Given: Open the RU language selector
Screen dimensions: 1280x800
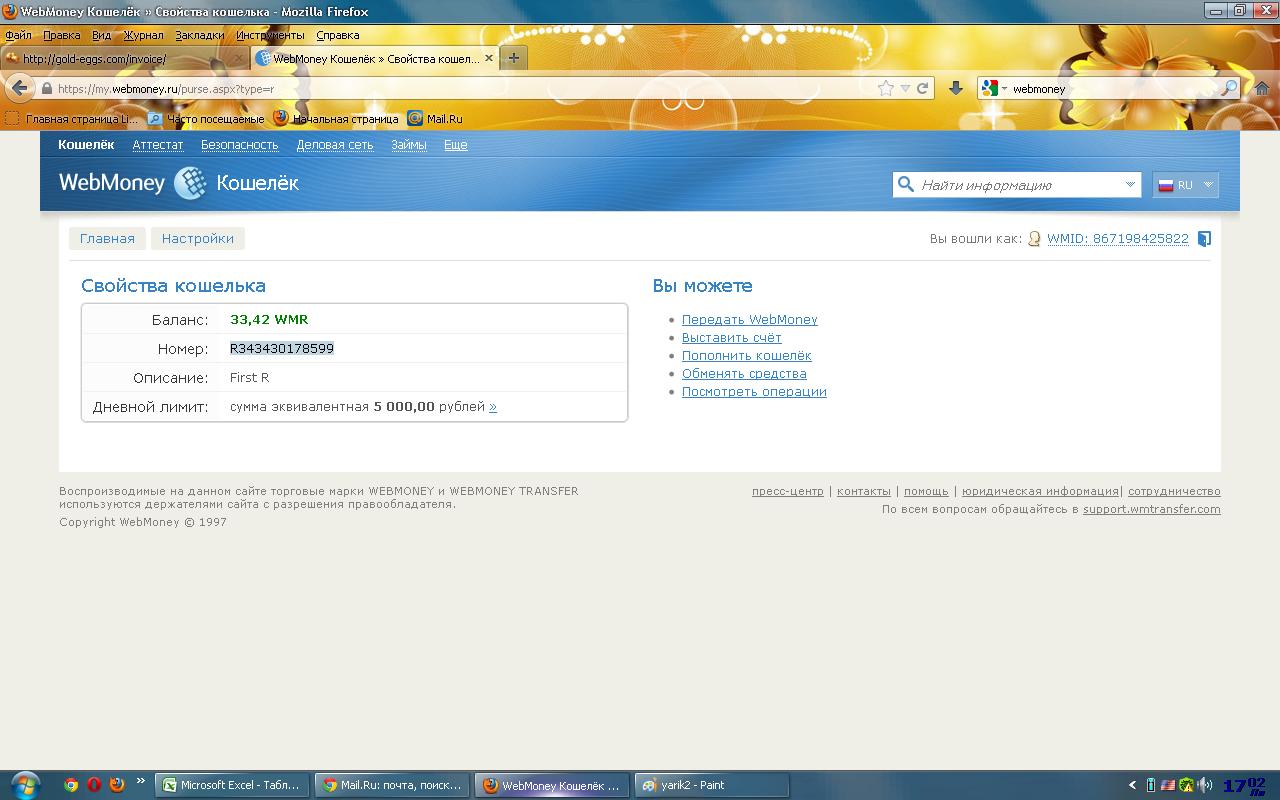Looking at the screenshot, I should [1185, 184].
